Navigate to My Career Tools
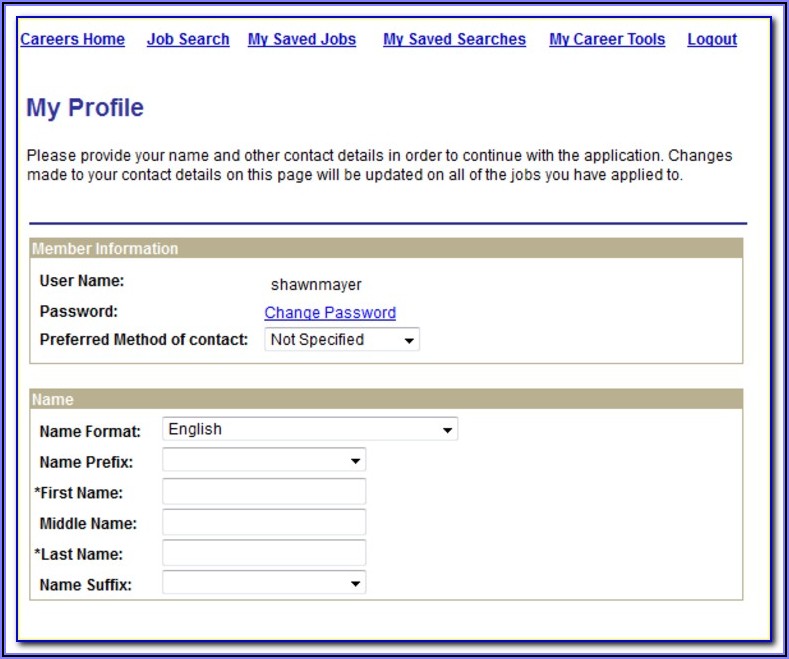The image size is (789, 659). coord(607,39)
